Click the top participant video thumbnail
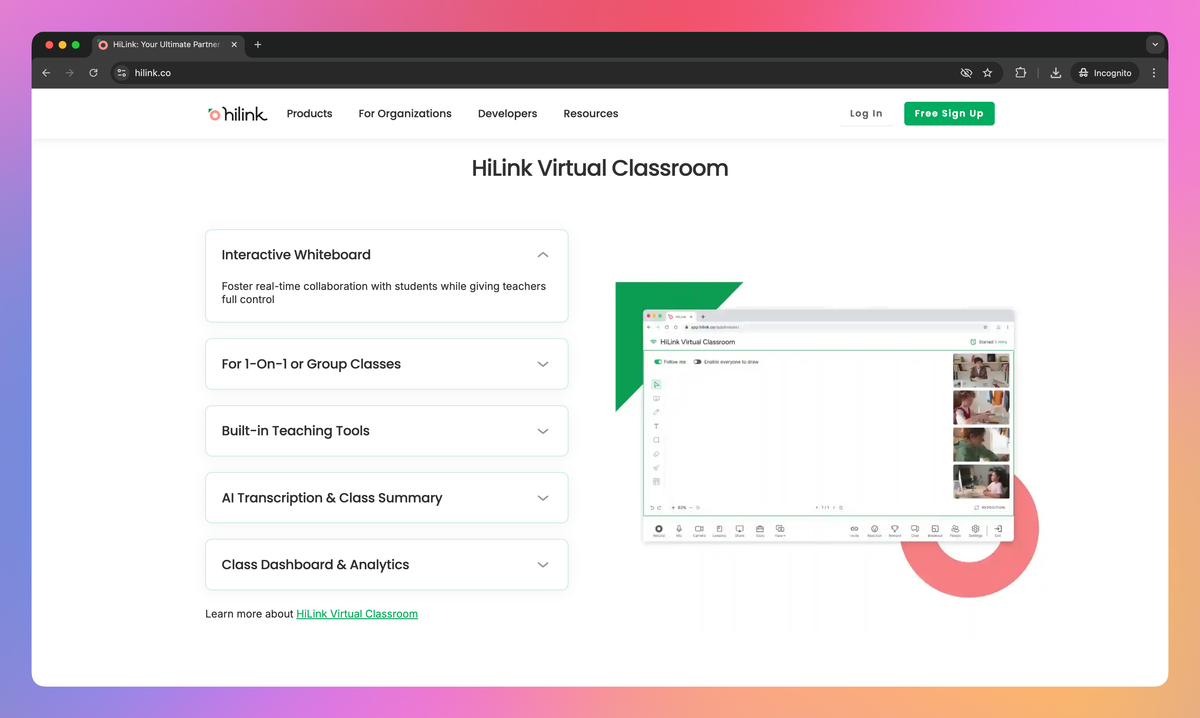This screenshot has height=718, width=1200. (x=981, y=370)
